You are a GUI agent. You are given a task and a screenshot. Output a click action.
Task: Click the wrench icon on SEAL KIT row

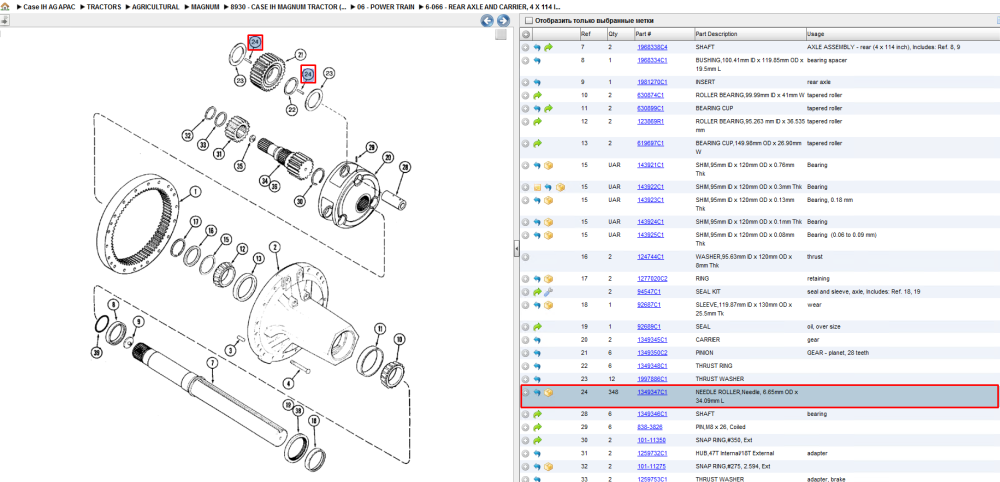pos(548,292)
